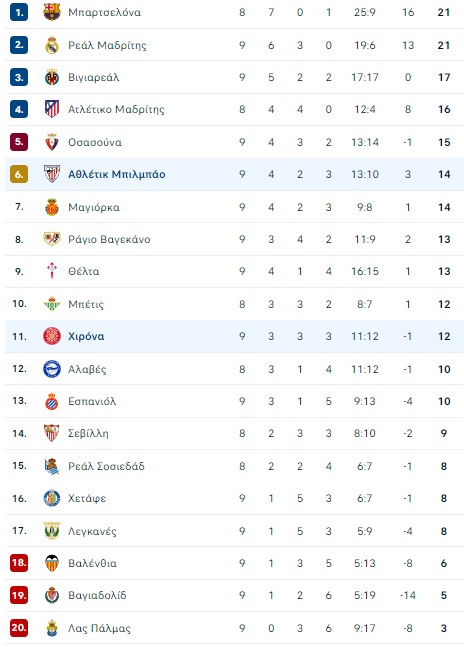Open the Girona red crest icon
This screenshot has width=464, height=647.
(52, 336)
